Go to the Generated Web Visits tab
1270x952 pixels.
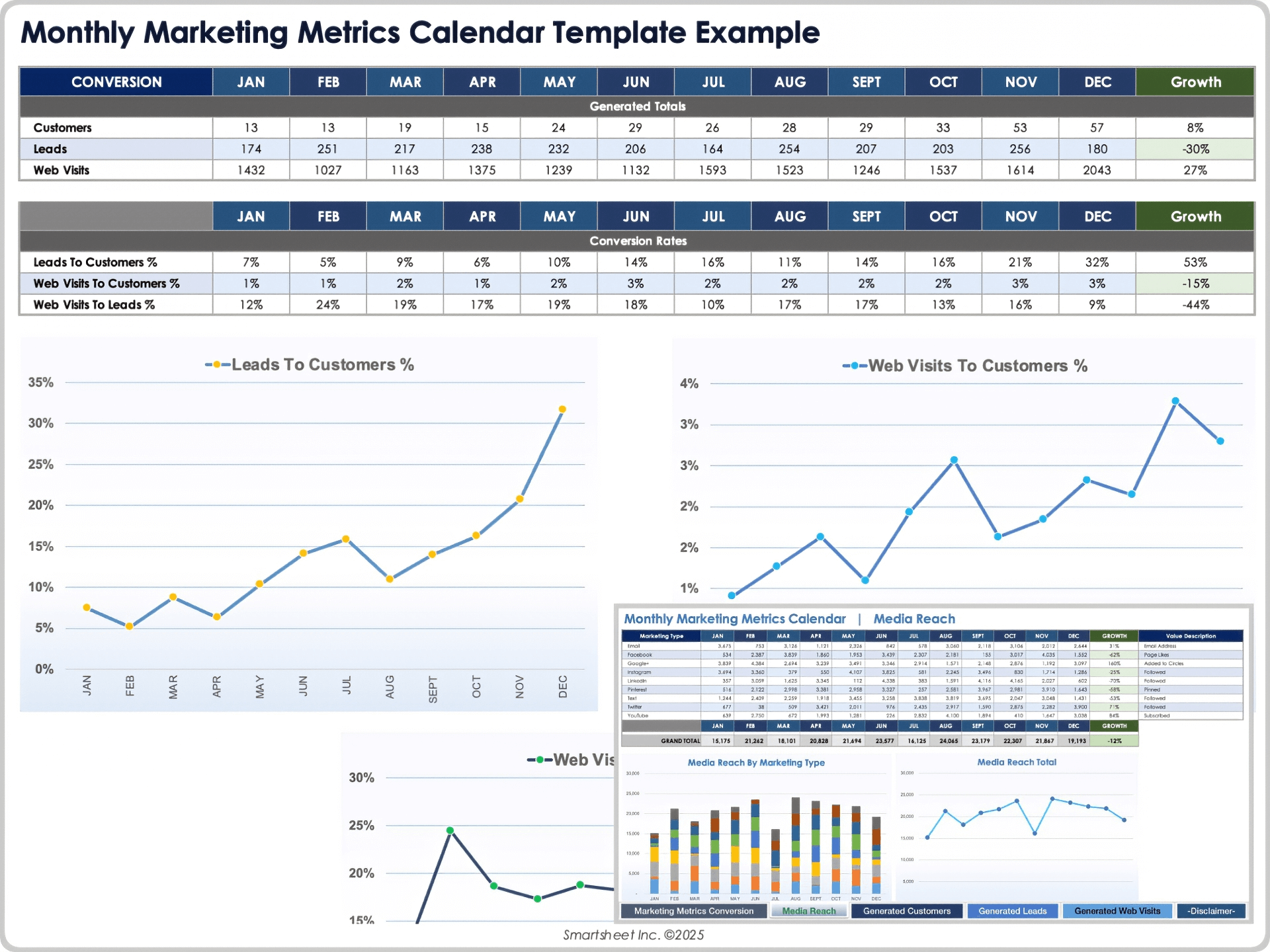tap(1117, 911)
